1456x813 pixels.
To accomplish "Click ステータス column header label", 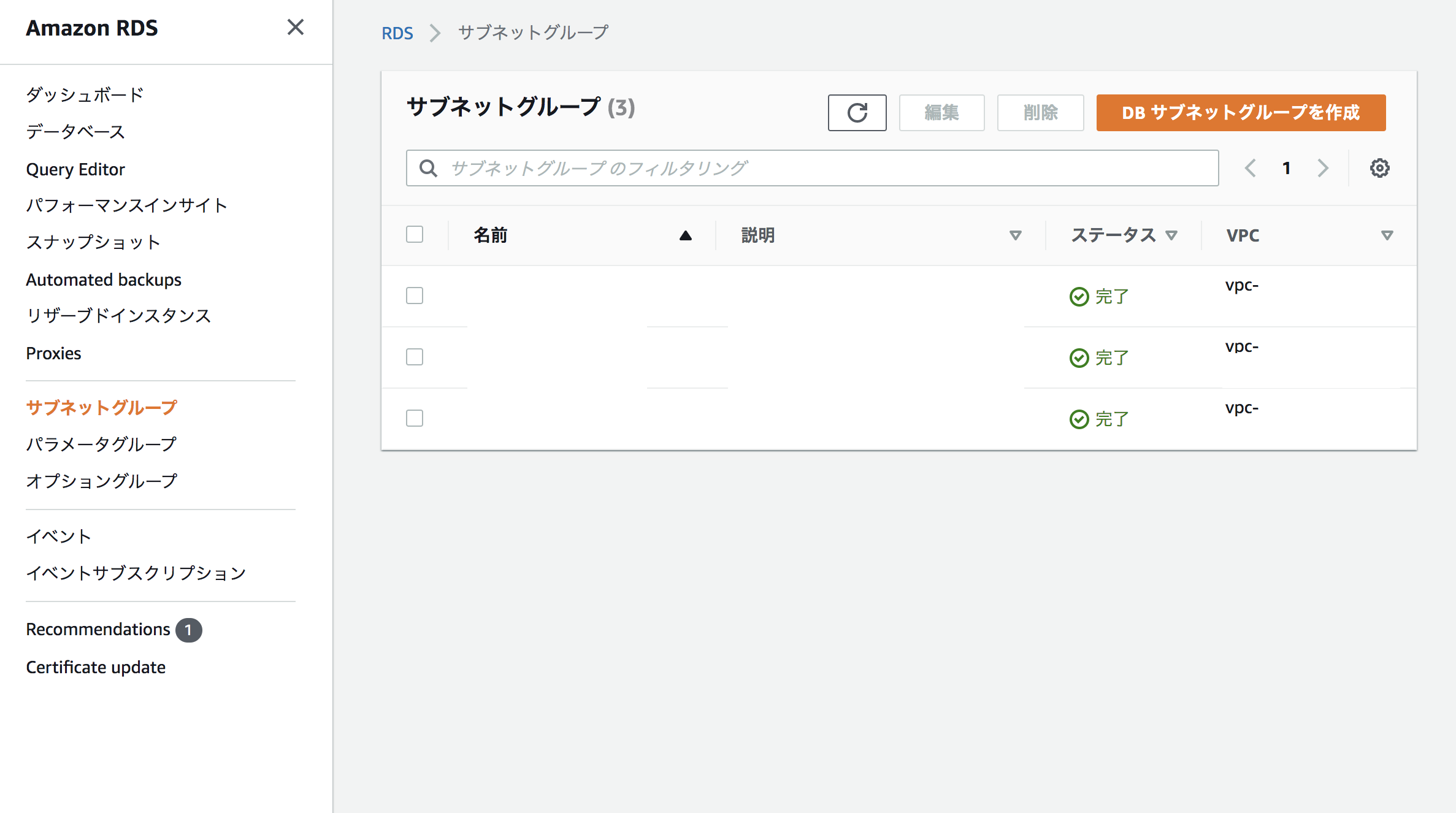I will coord(1113,235).
